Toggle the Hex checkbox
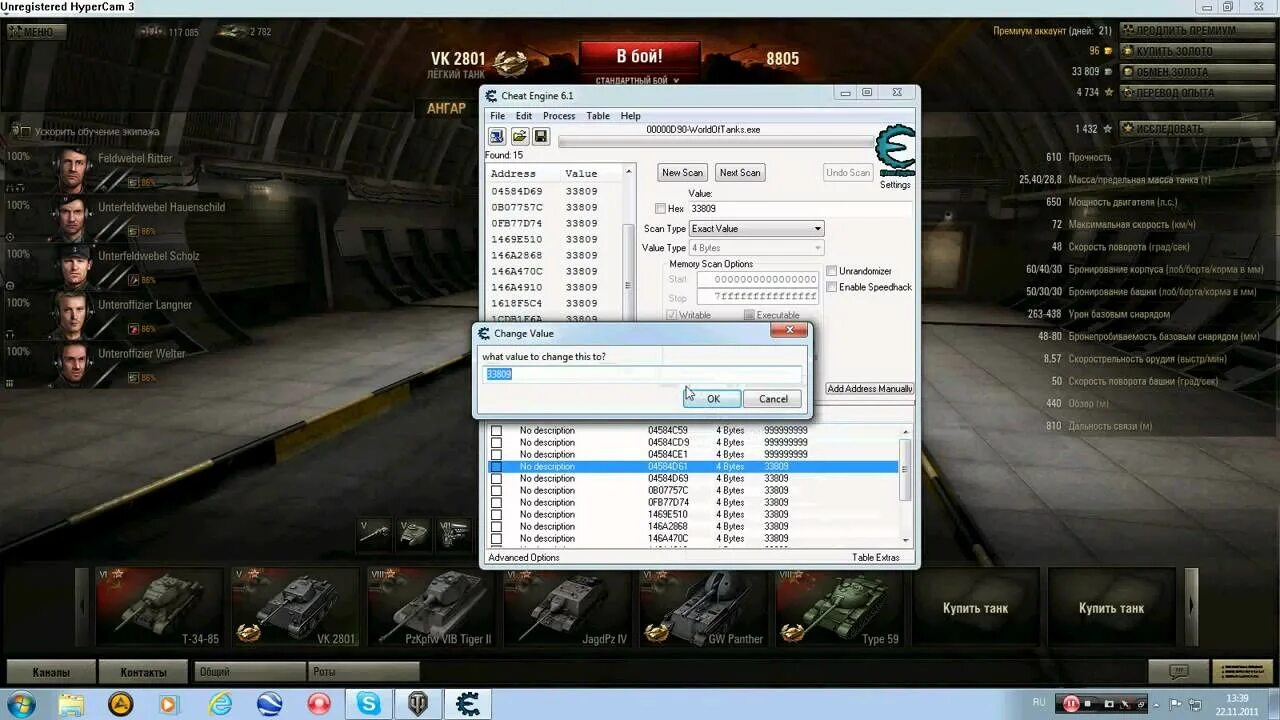Viewport: 1280px width, 720px height. click(660, 209)
